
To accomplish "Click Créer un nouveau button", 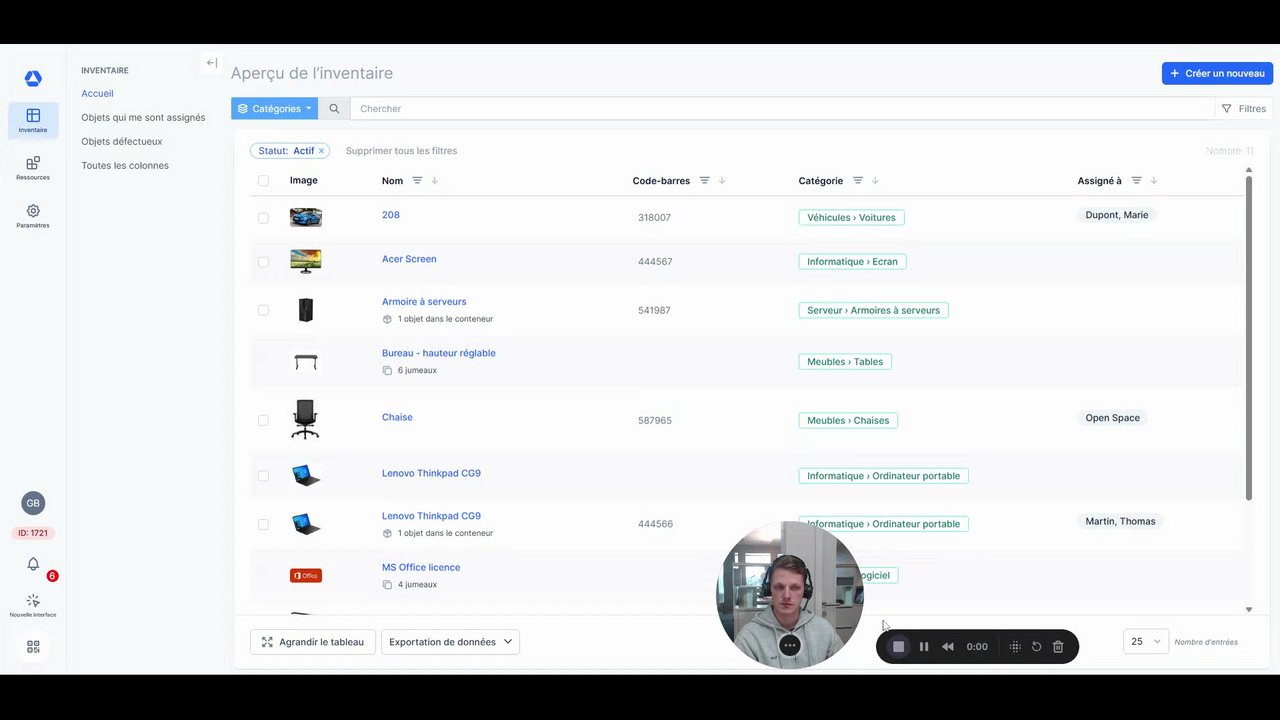I will click(1217, 73).
